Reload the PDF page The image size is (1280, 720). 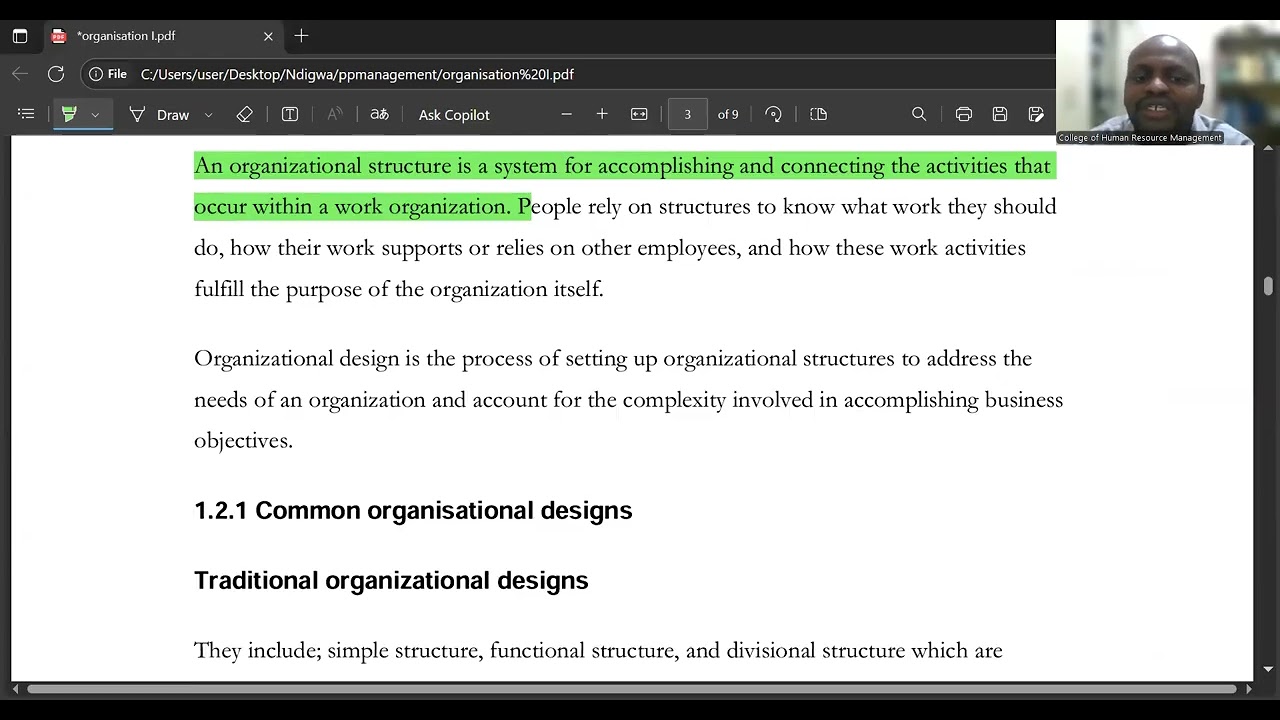click(x=56, y=74)
